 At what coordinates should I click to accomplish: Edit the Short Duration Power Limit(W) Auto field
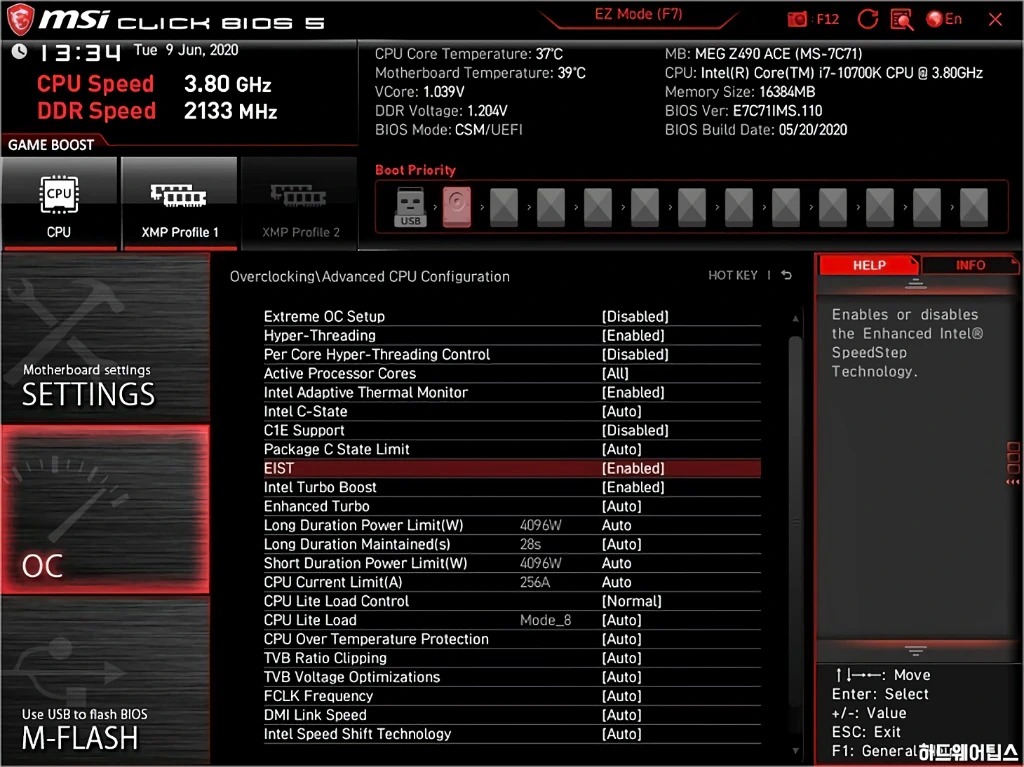point(616,563)
